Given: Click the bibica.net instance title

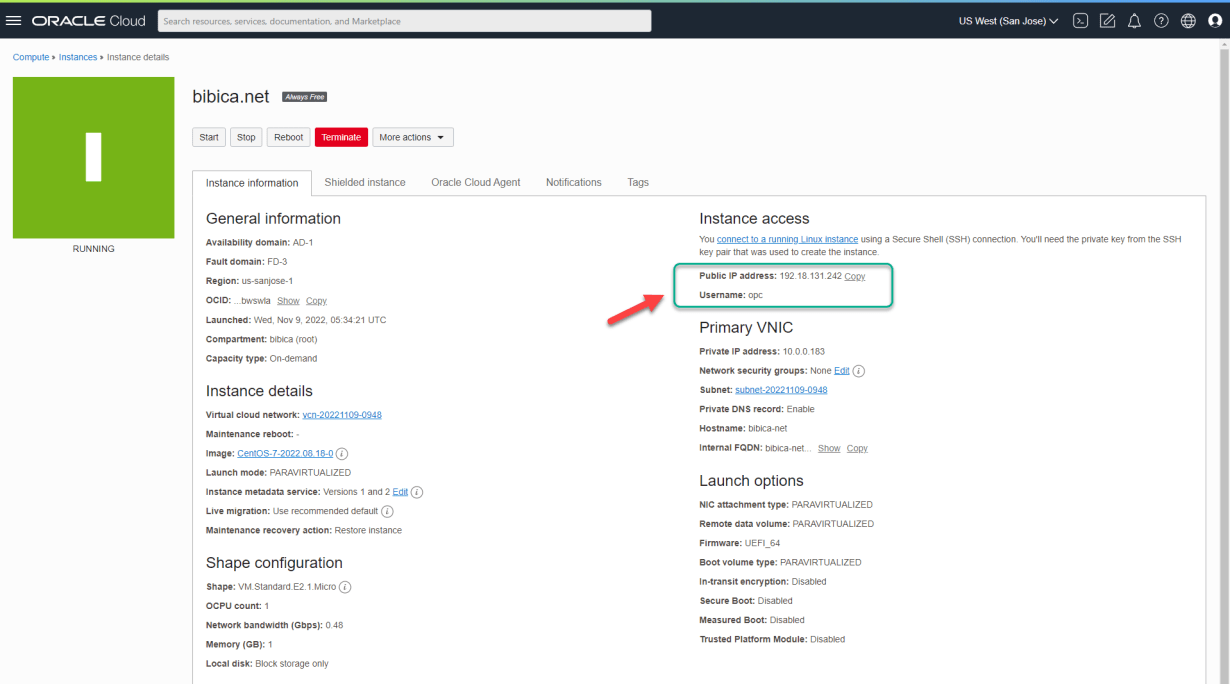Looking at the screenshot, I should [231, 96].
